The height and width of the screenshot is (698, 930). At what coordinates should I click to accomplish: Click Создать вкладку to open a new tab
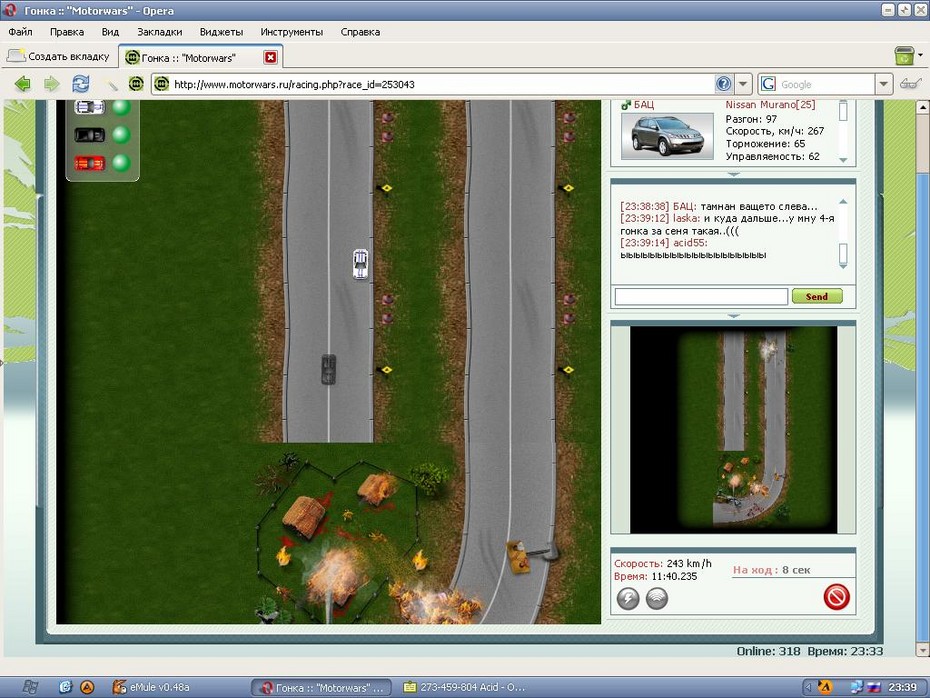point(58,56)
